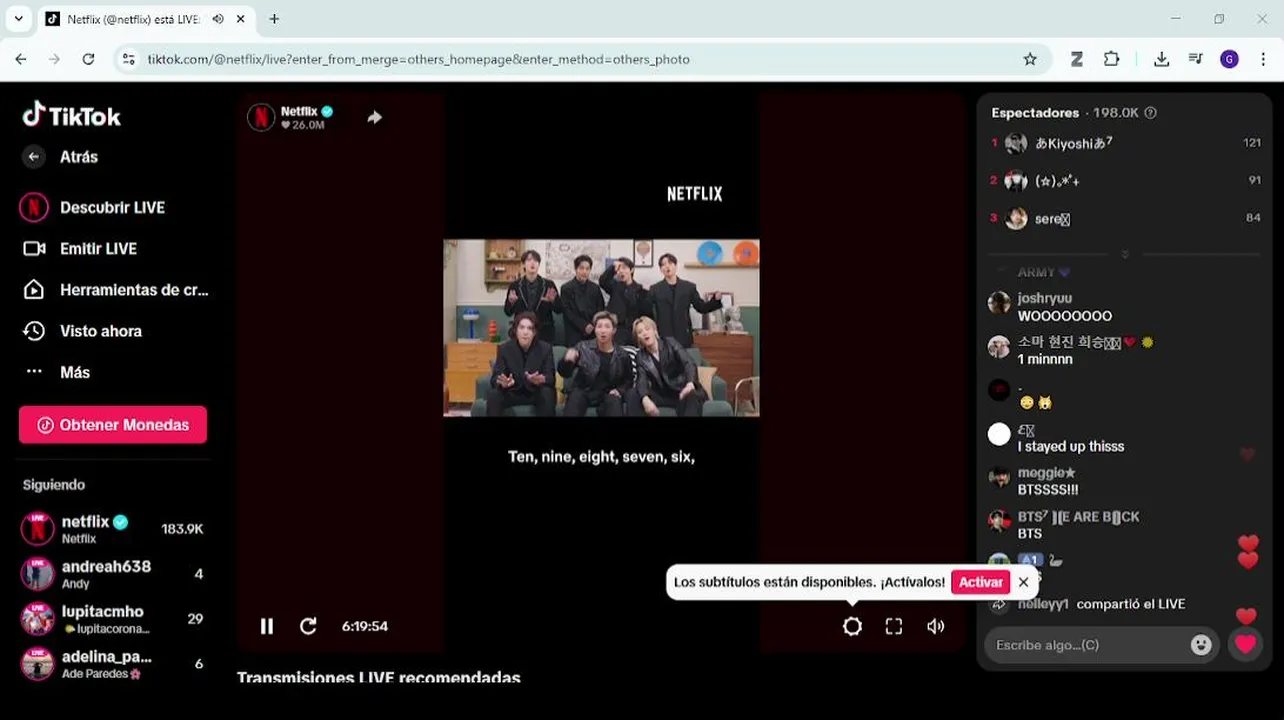Open Chrome extensions puzzle icon
Viewport: 1284px width, 720px height.
(1111, 59)
